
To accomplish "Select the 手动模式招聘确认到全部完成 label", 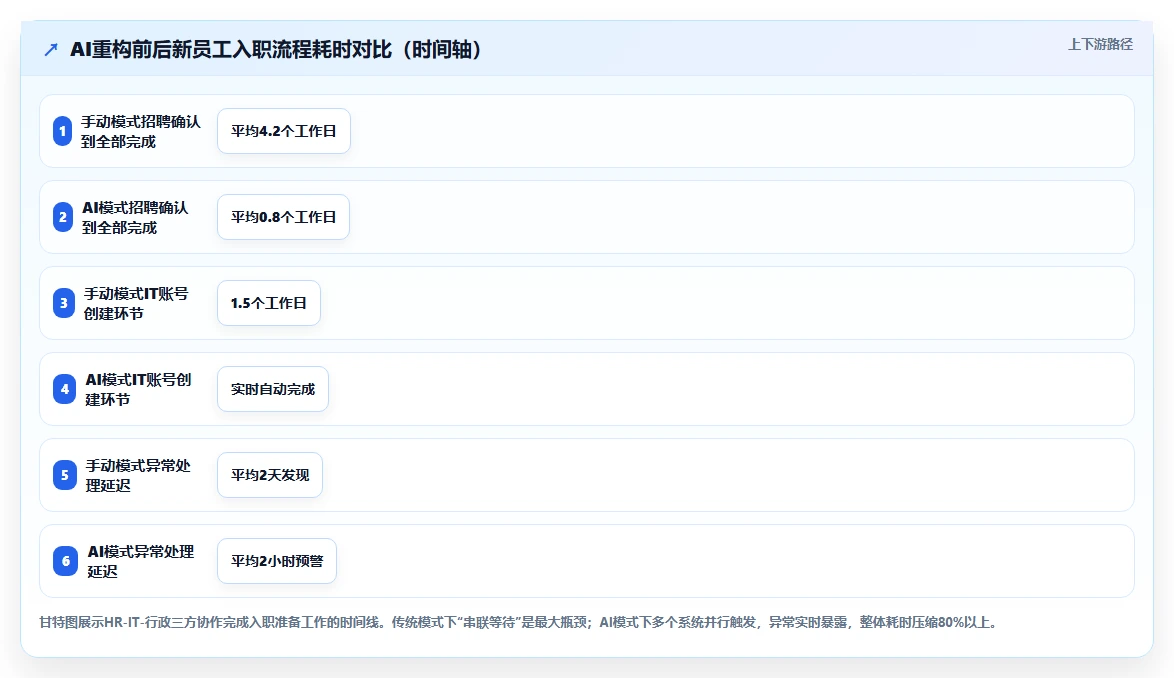I will click(x=141, y=132).
